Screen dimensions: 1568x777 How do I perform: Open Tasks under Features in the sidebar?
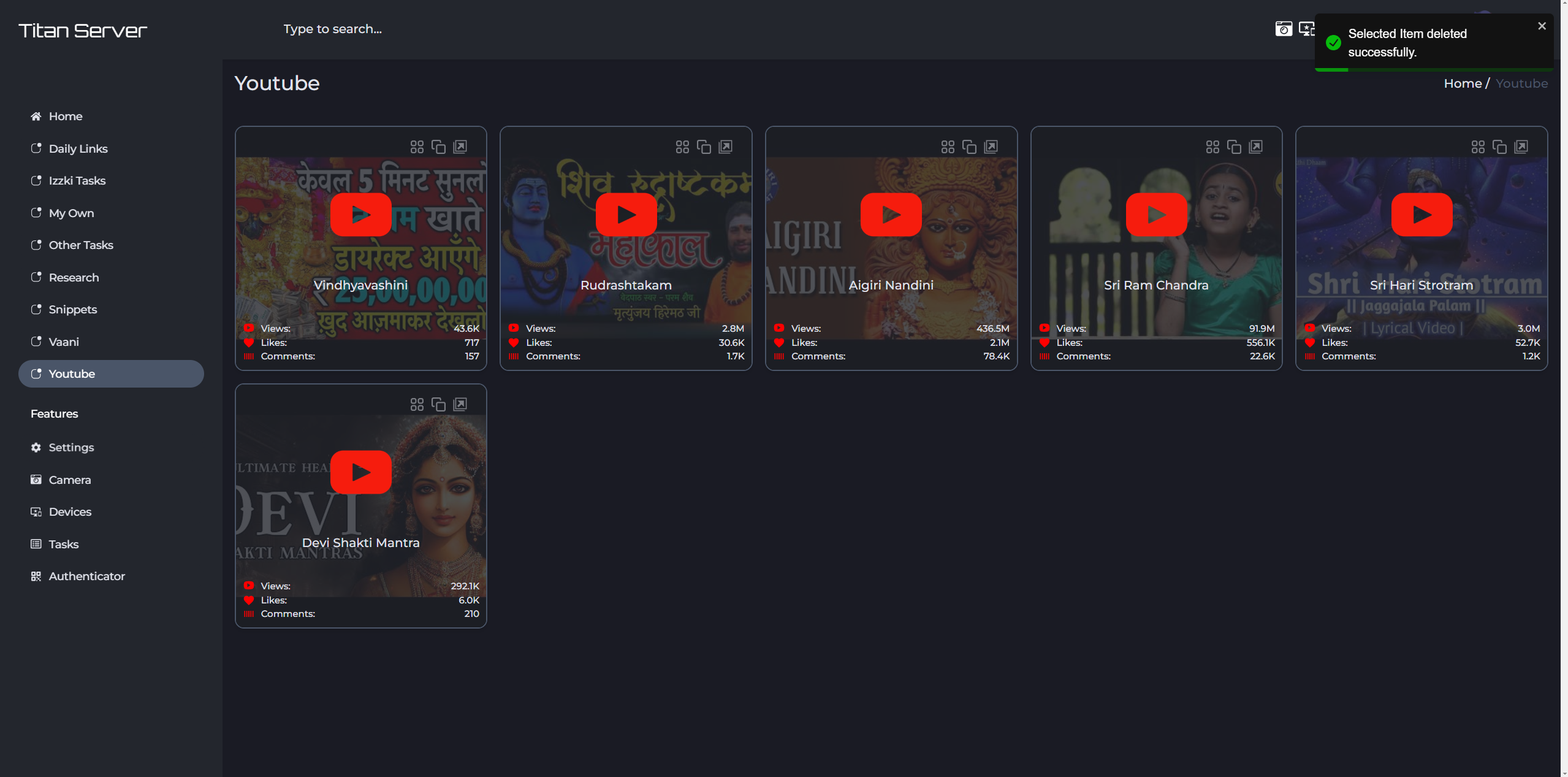[111, 544]
